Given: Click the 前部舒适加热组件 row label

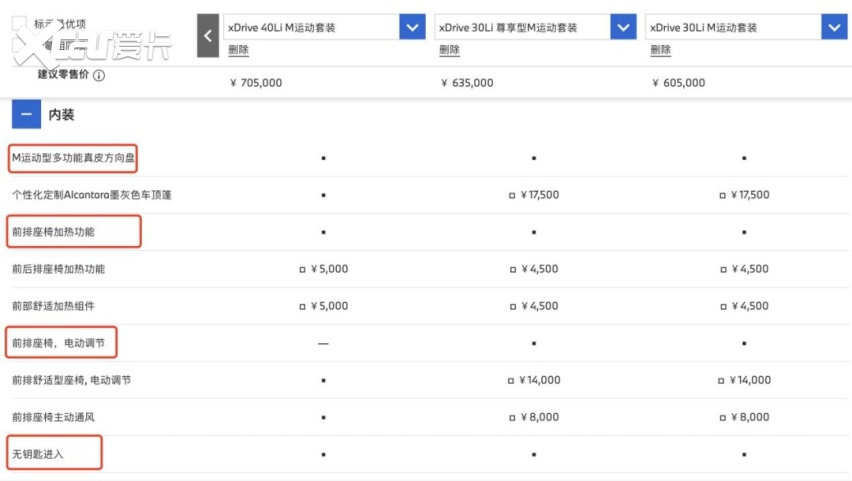Looking at the screenshot, I should [x=53, y=306].
